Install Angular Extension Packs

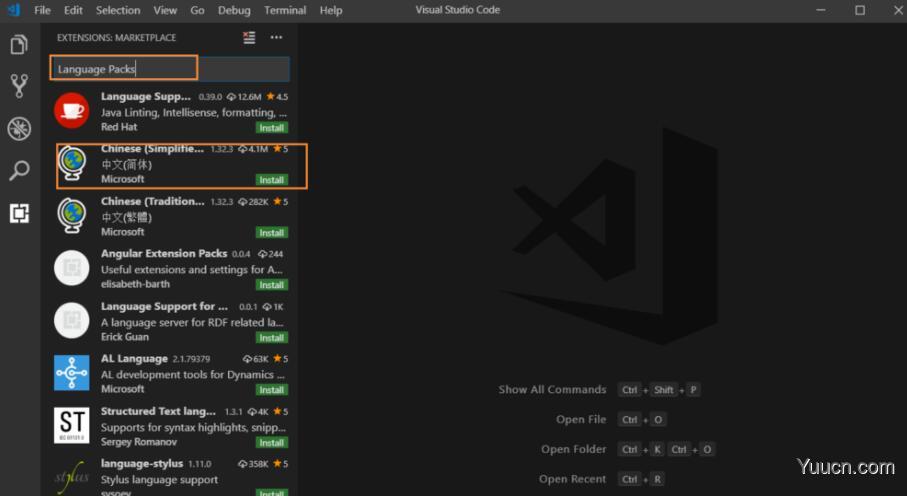point(271,285)
